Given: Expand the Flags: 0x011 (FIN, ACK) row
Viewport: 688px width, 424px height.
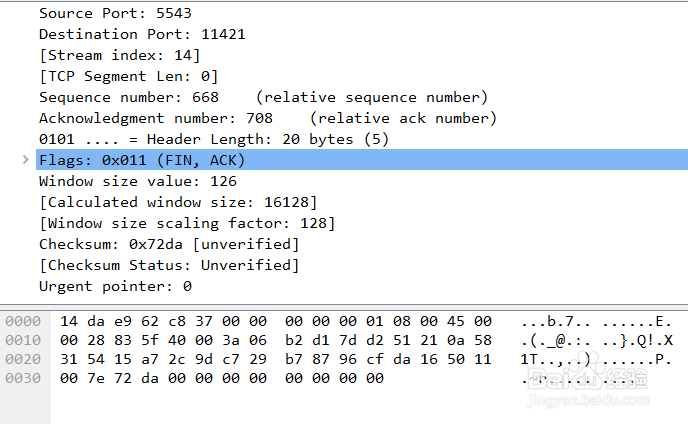Looking at the screenshot, I should point(25,160).
